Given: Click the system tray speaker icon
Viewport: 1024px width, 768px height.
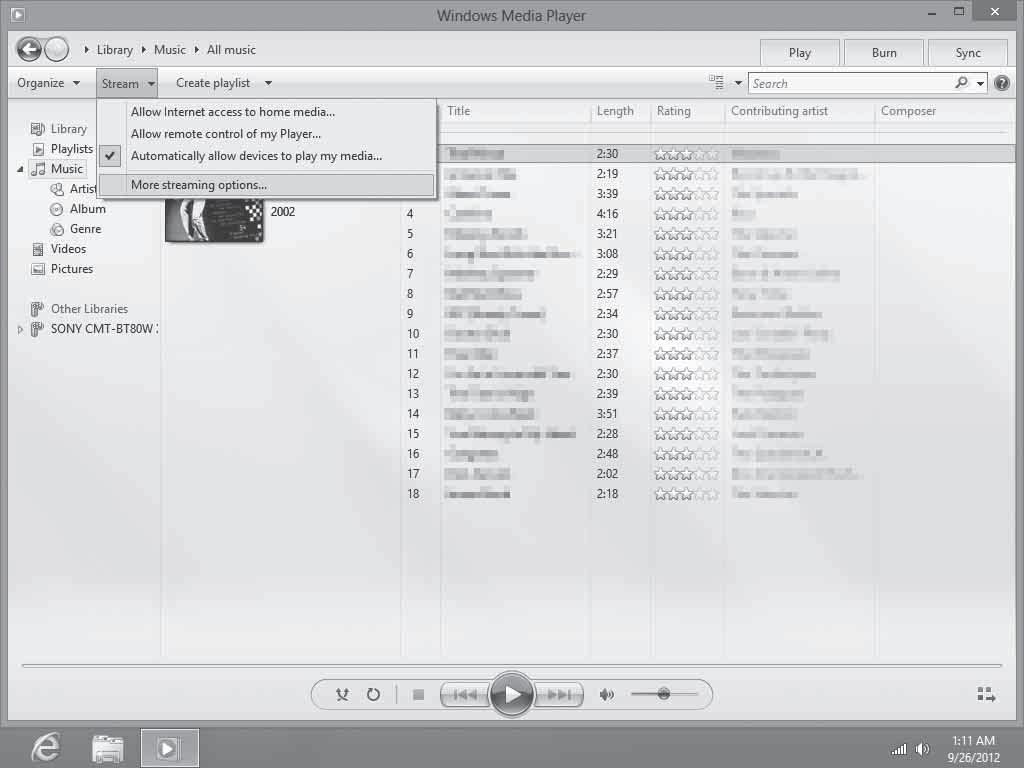Looking at the screenshot, I should click(x=922, y=748).
